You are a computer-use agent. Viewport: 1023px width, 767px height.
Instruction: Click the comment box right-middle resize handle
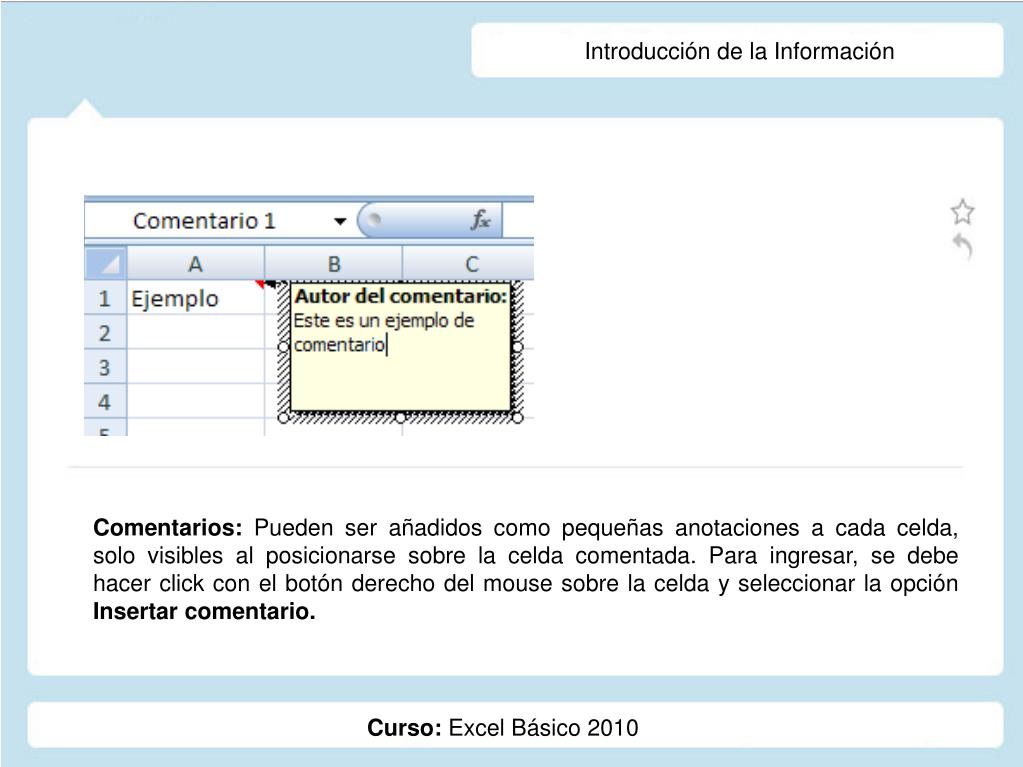(517, 347)
